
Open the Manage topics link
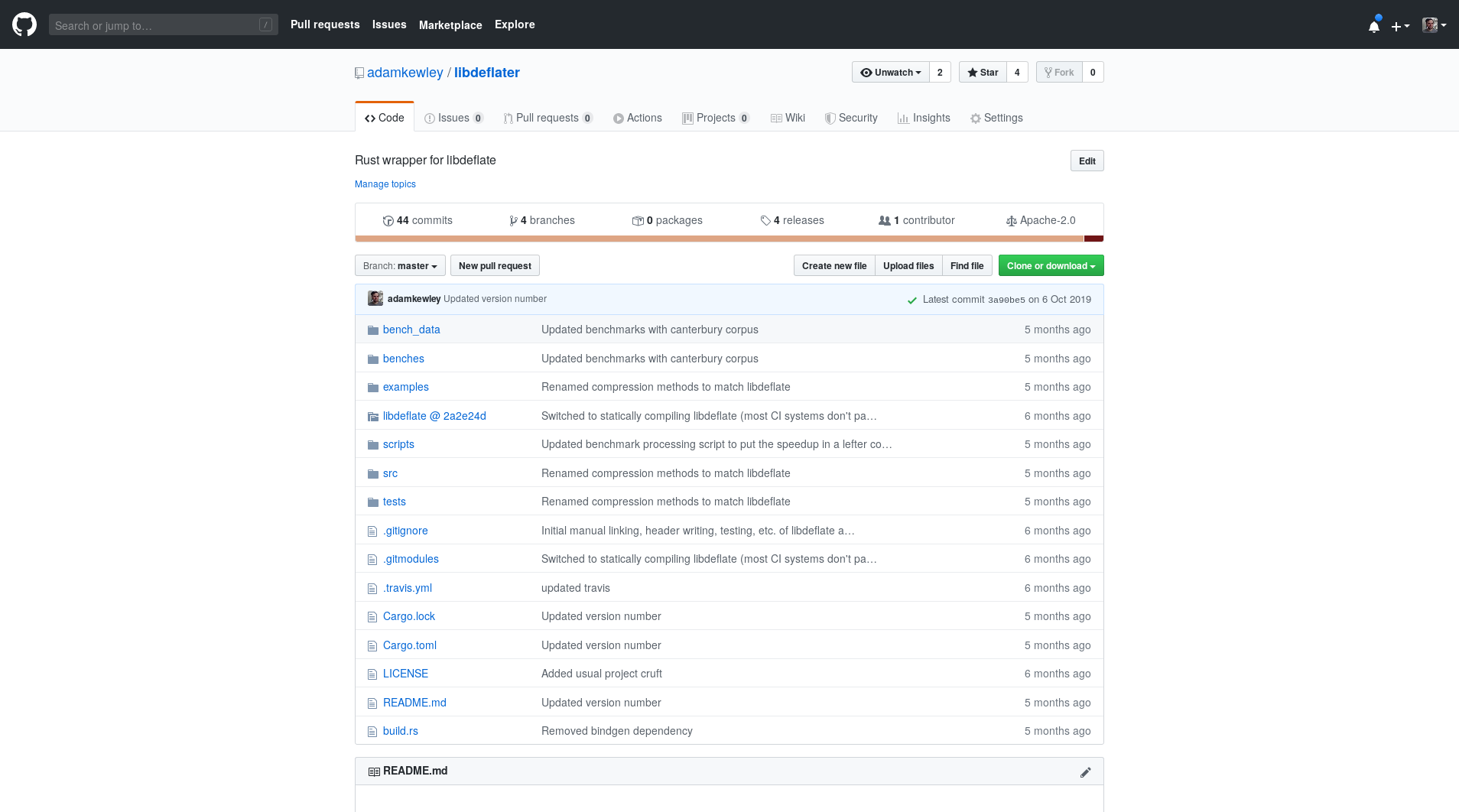[x=385, y=184]
